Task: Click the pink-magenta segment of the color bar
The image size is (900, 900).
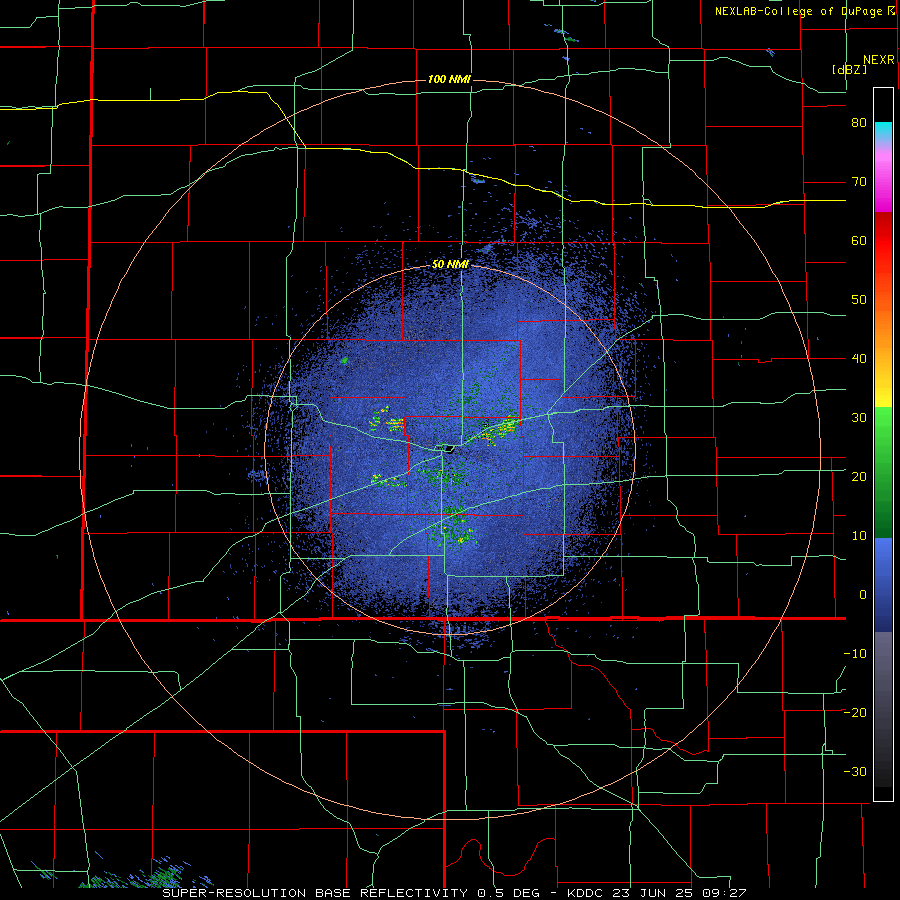Action: pyautogui.click(x=883, y=178)
